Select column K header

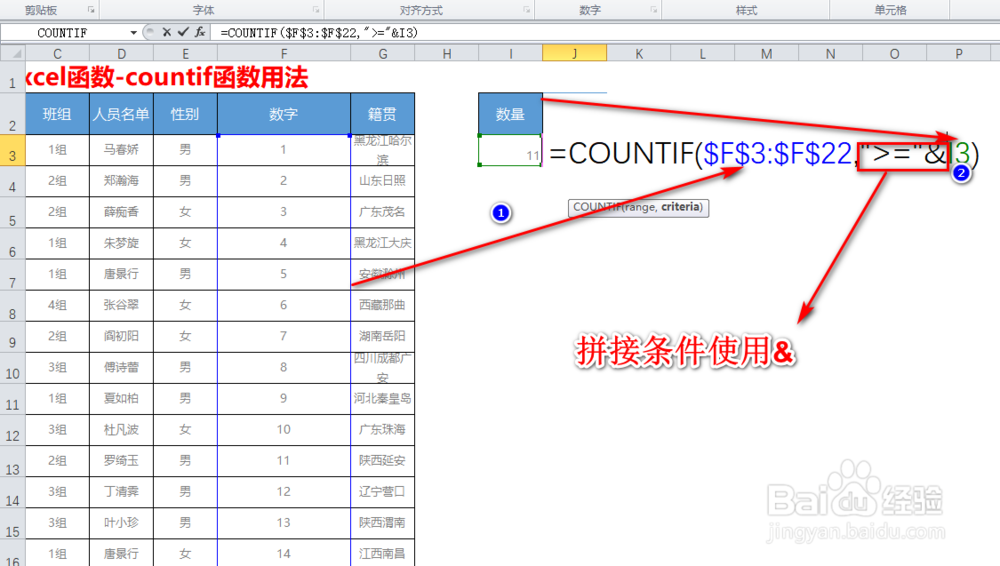point(638,54)
